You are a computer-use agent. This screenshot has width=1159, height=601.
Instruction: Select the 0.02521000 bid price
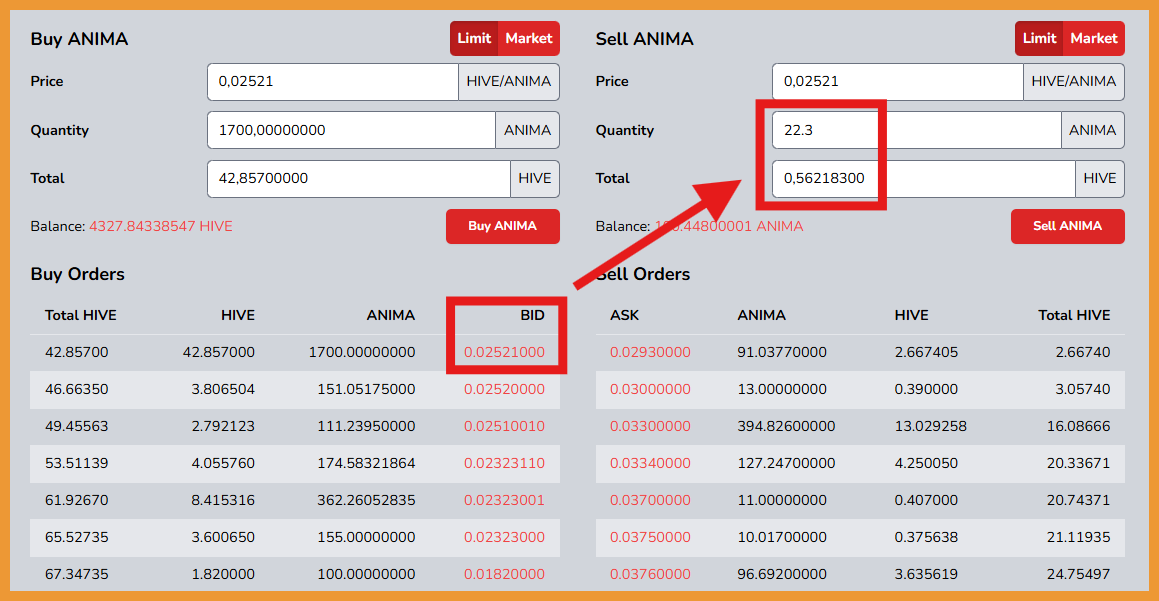504,353
